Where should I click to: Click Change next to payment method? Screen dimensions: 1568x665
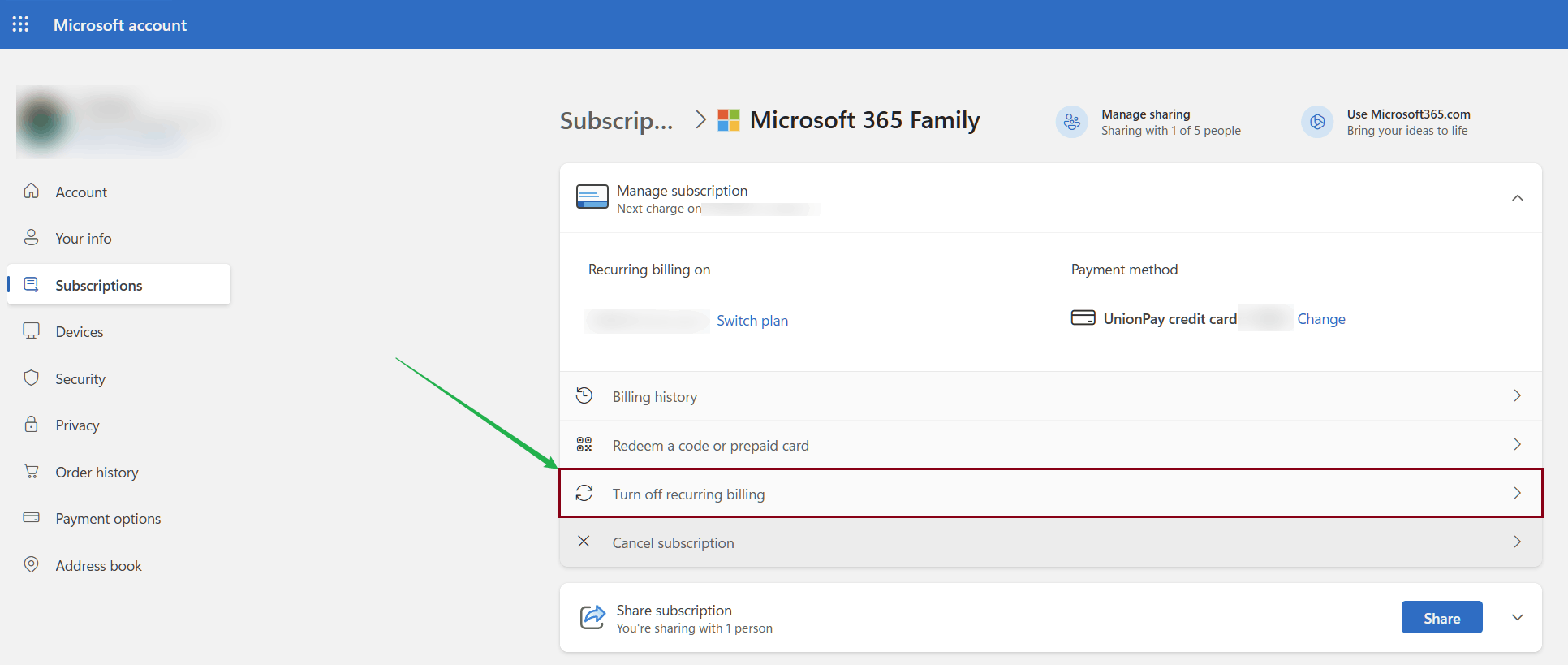coord(1321,319)
